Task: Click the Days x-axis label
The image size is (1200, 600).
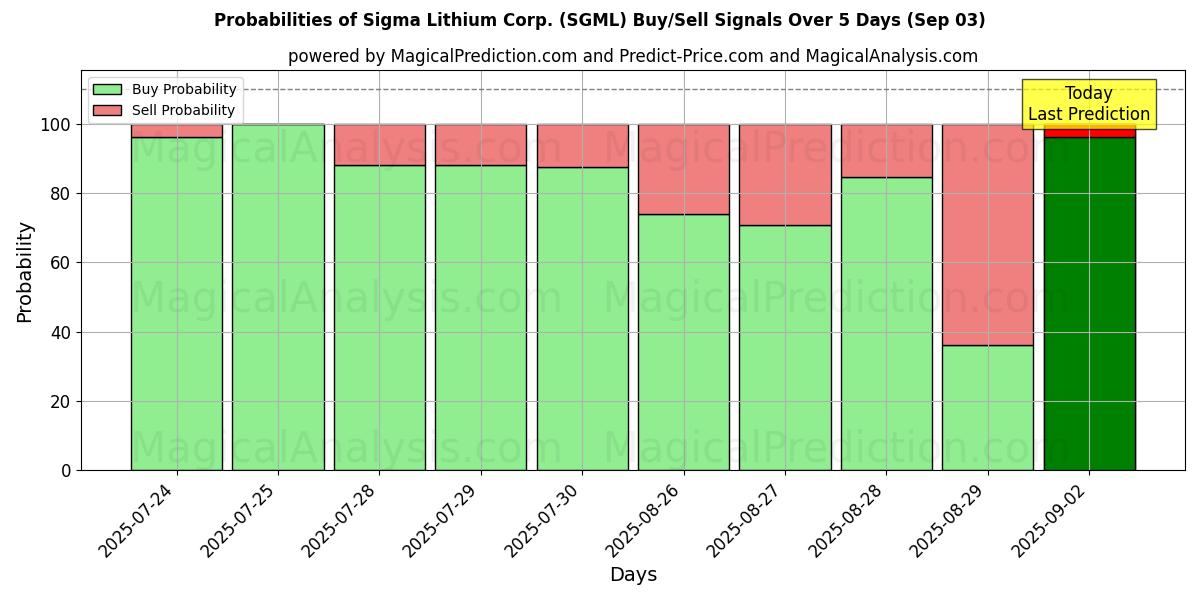Action: click(x=633, y=575)
